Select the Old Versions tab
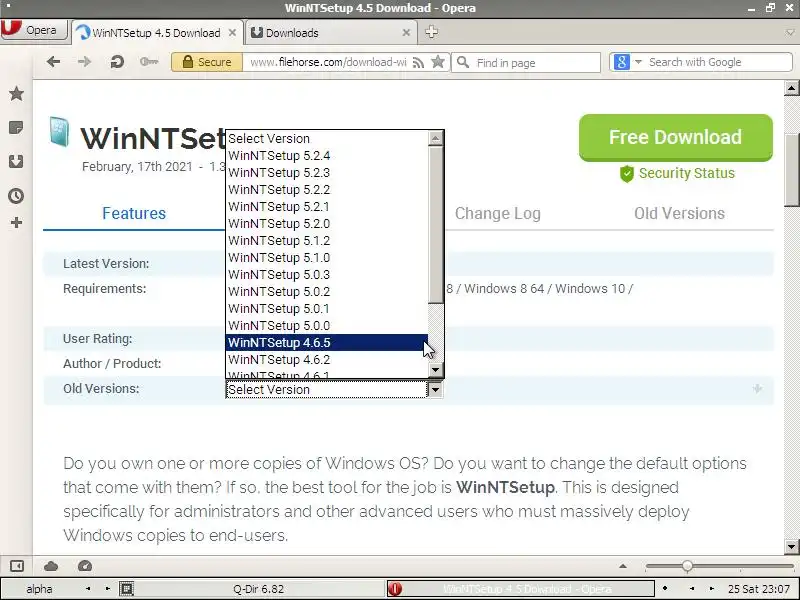This screenshot has height=600, width=800. 679,213
